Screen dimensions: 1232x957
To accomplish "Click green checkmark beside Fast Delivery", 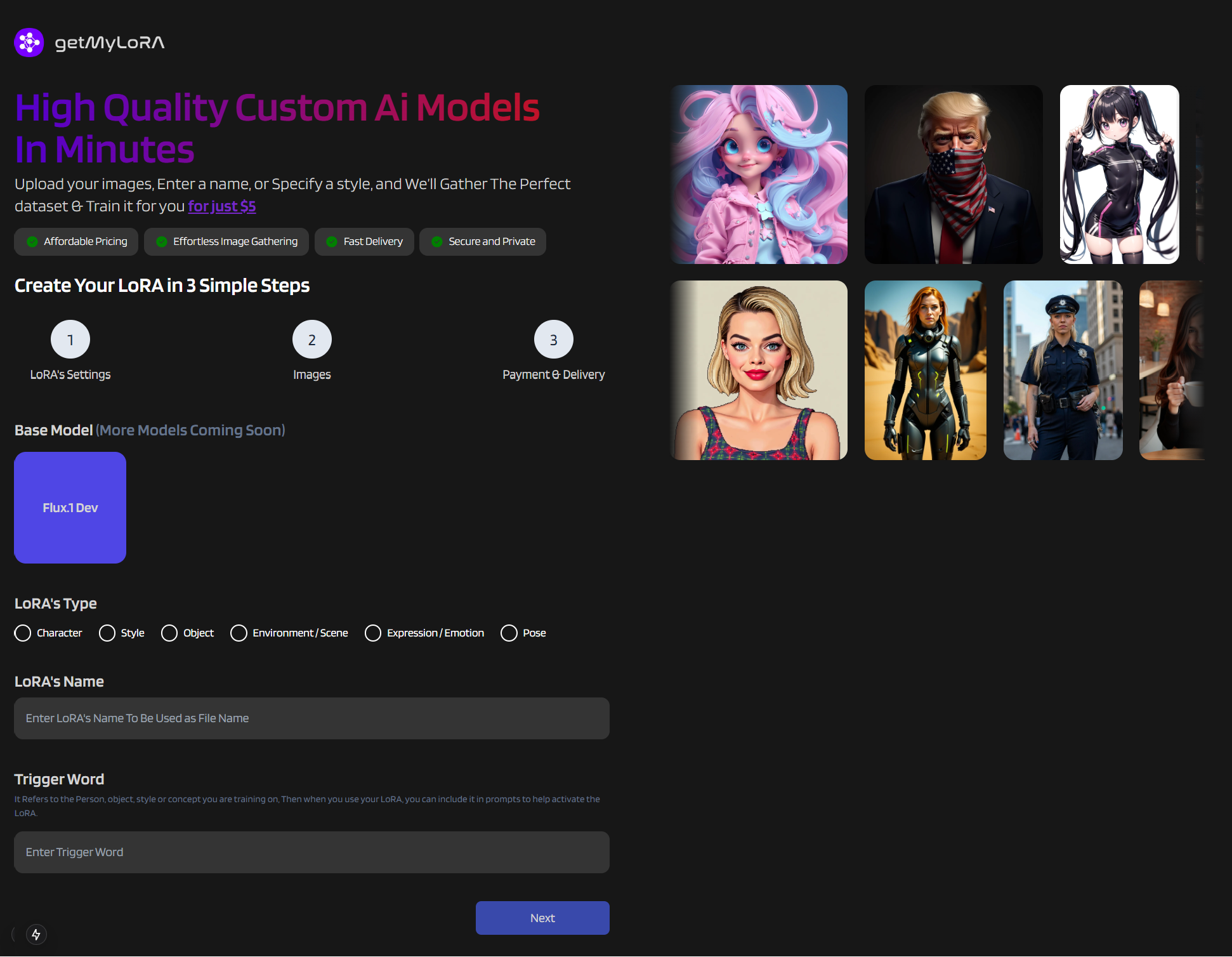I will (332, 242).
